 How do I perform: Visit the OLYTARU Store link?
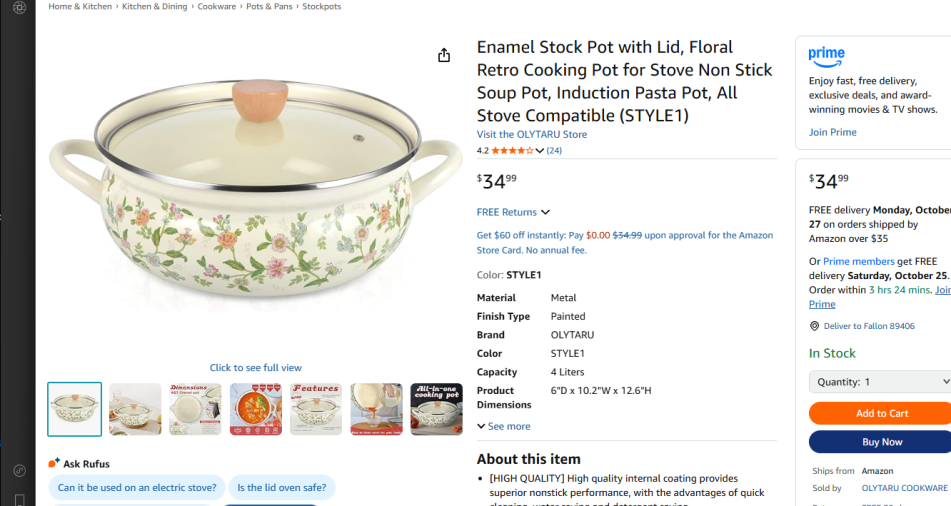tap(531, 134)
